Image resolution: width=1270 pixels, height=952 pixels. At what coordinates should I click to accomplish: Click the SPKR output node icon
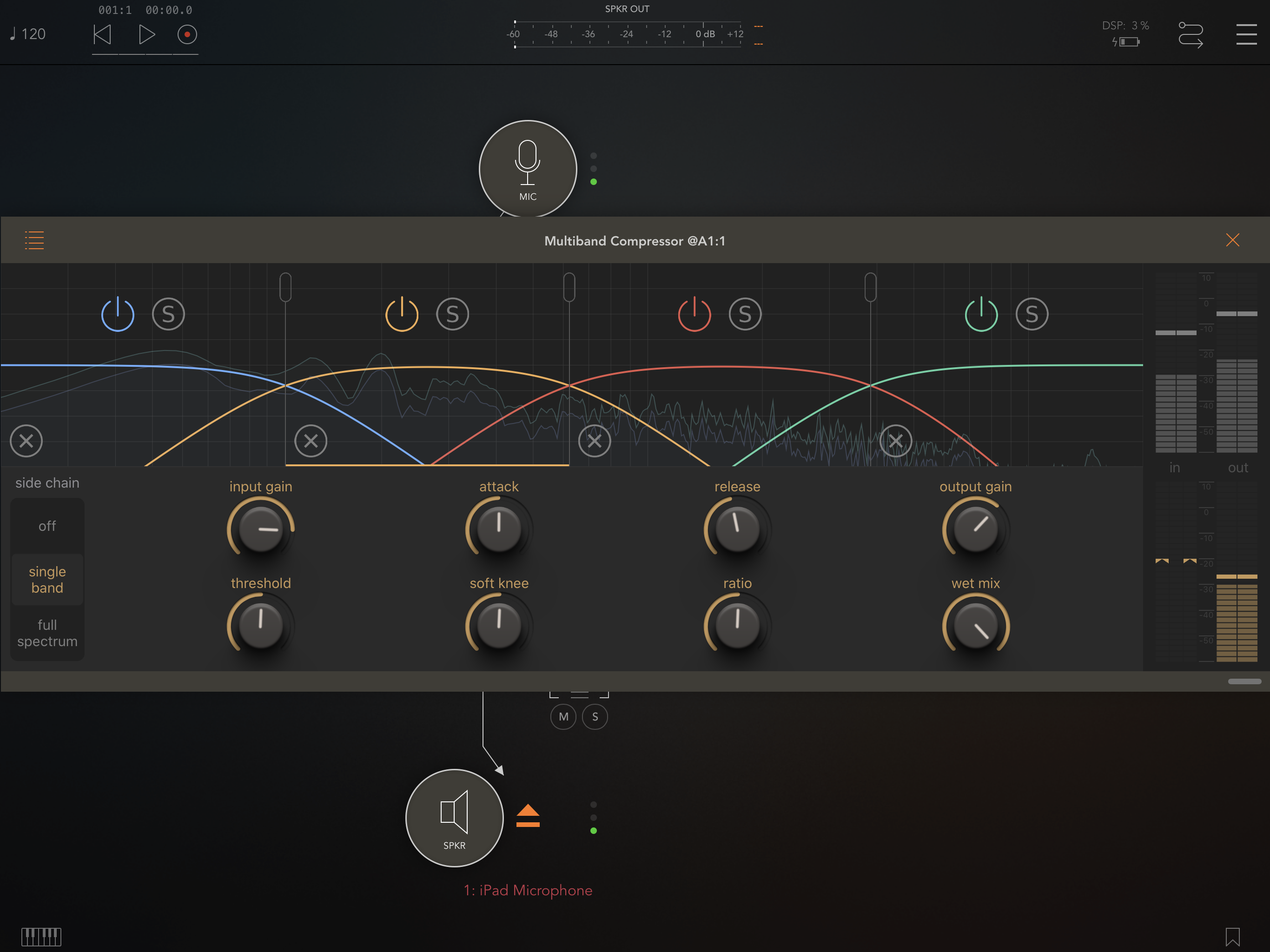454,818
